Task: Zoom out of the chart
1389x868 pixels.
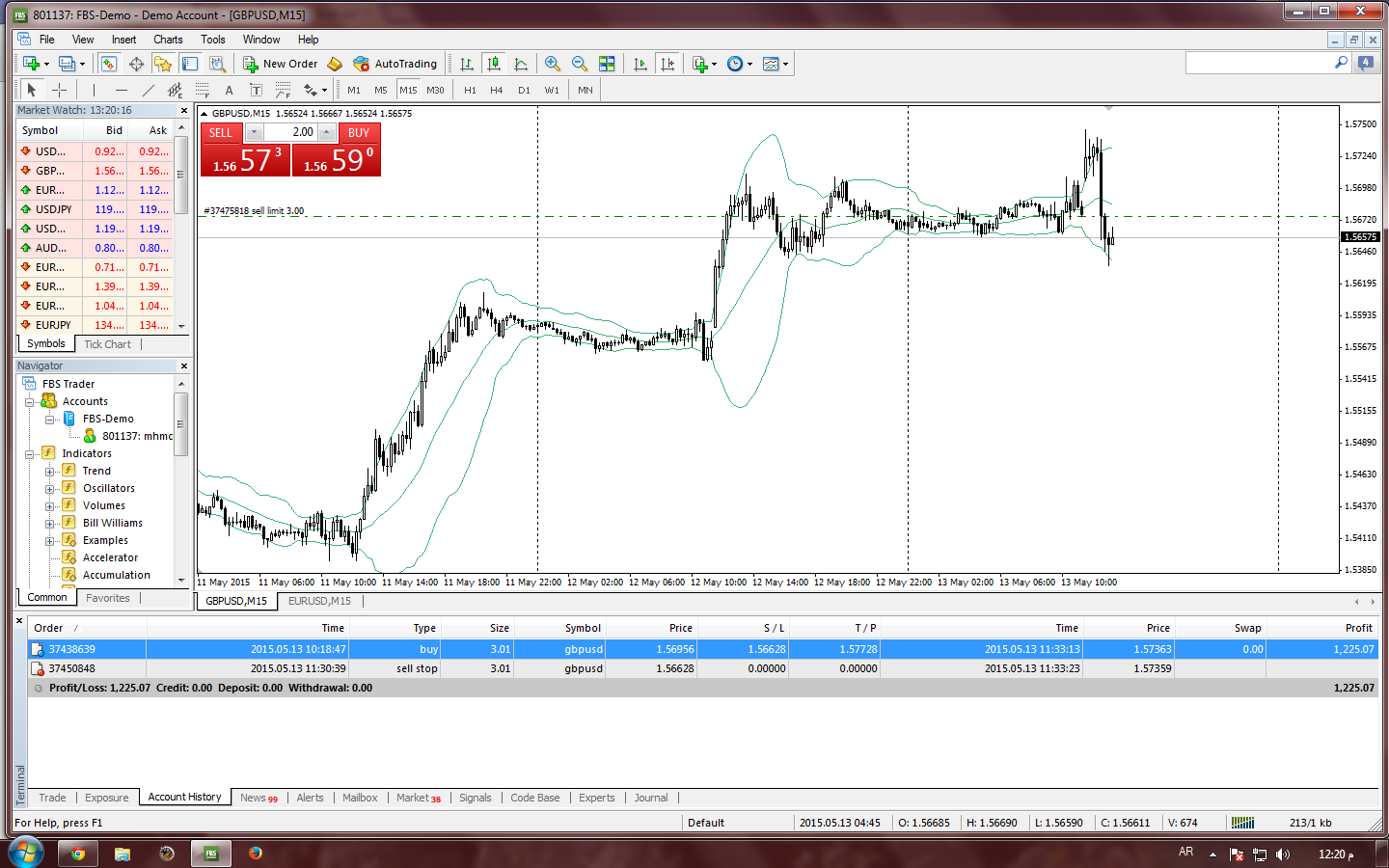Action: [x=580, y=64]
